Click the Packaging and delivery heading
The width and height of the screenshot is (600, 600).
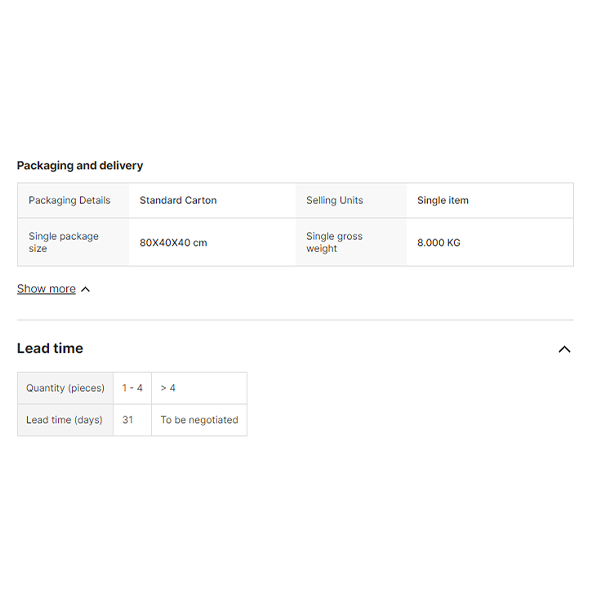tap(80, 166)
